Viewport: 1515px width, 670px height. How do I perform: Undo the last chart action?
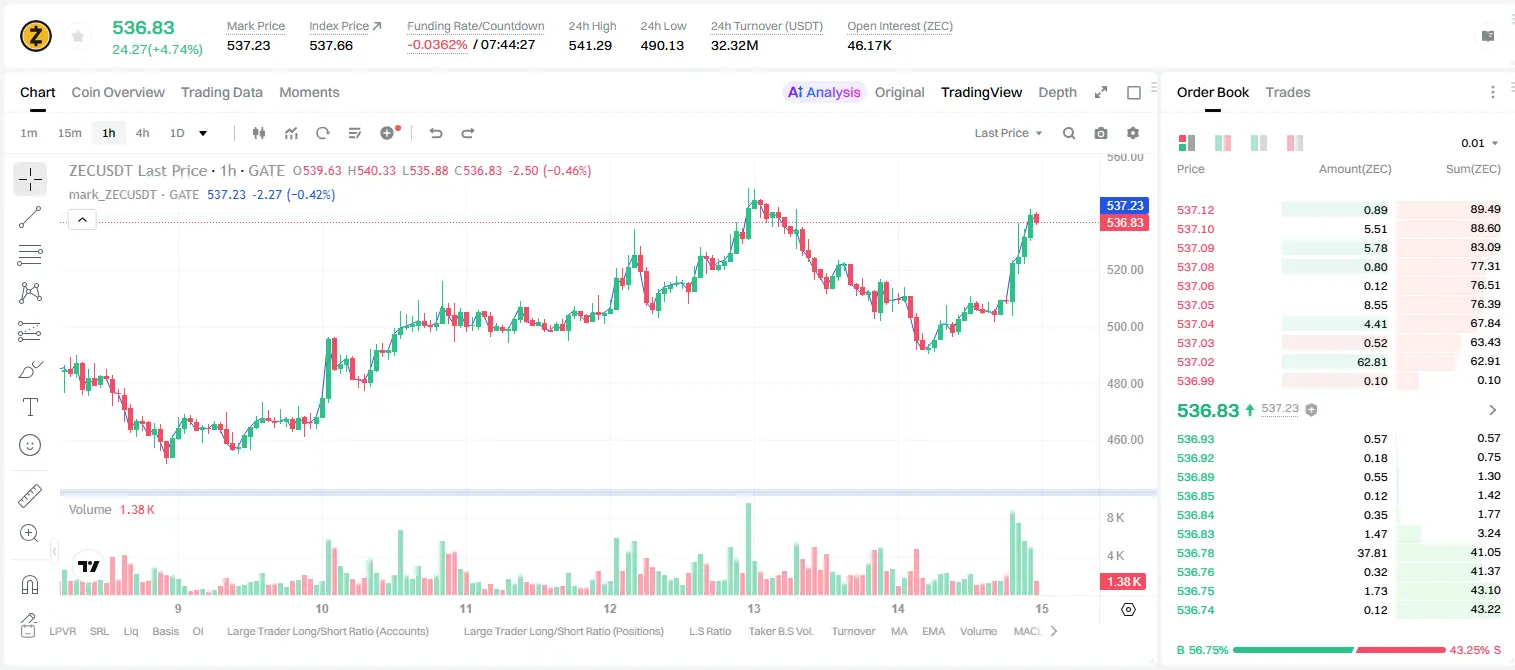pos(435,133)
